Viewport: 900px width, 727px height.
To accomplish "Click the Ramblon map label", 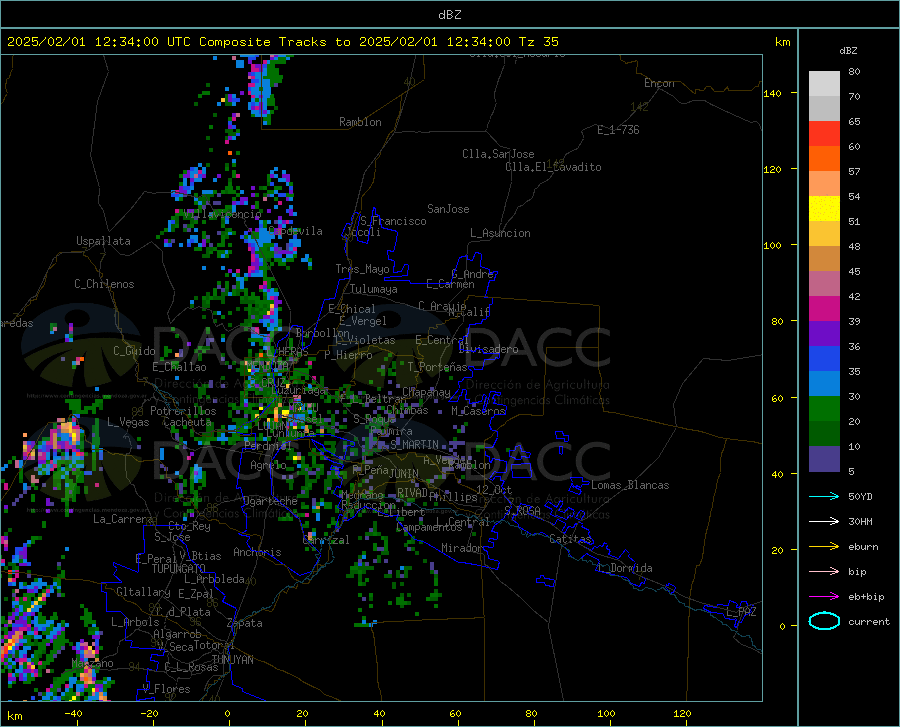I will (x=360, y=122).
